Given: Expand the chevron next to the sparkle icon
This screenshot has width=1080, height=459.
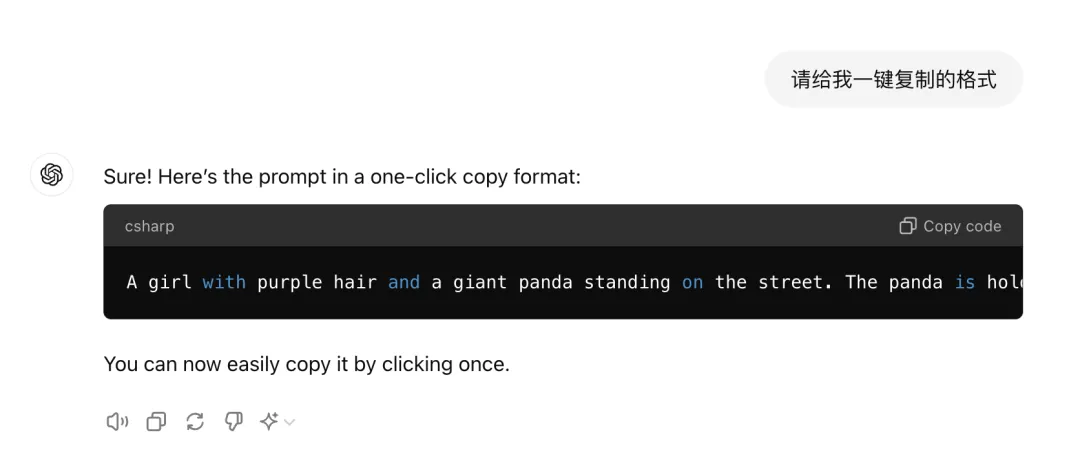Looking at the screenshot, I should pyautogui.click(x=289, y=422).
